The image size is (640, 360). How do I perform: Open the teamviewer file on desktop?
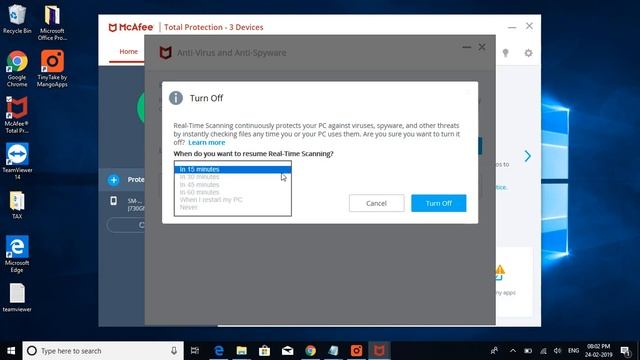click(17, 298)
